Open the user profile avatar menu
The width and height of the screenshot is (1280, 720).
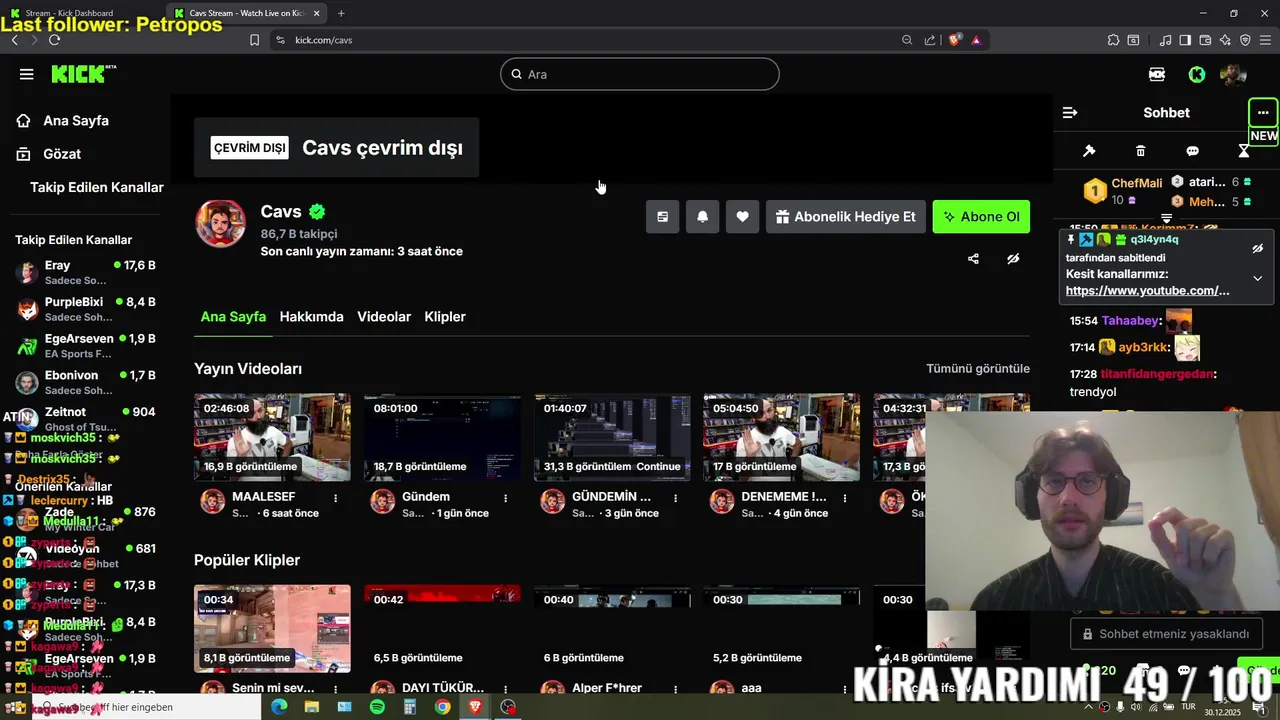[1233, 74]
